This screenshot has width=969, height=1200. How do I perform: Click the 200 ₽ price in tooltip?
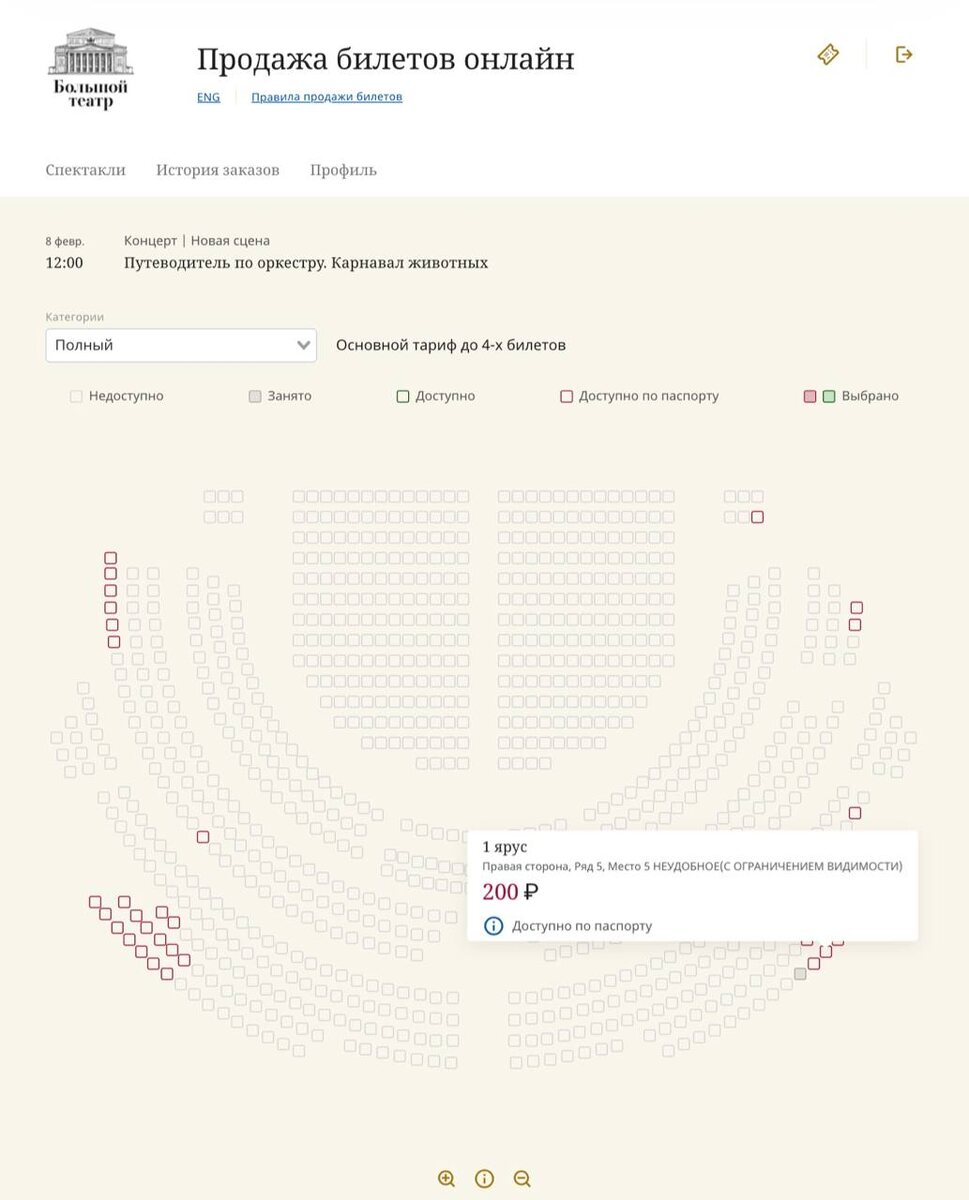tap(510, 892)
